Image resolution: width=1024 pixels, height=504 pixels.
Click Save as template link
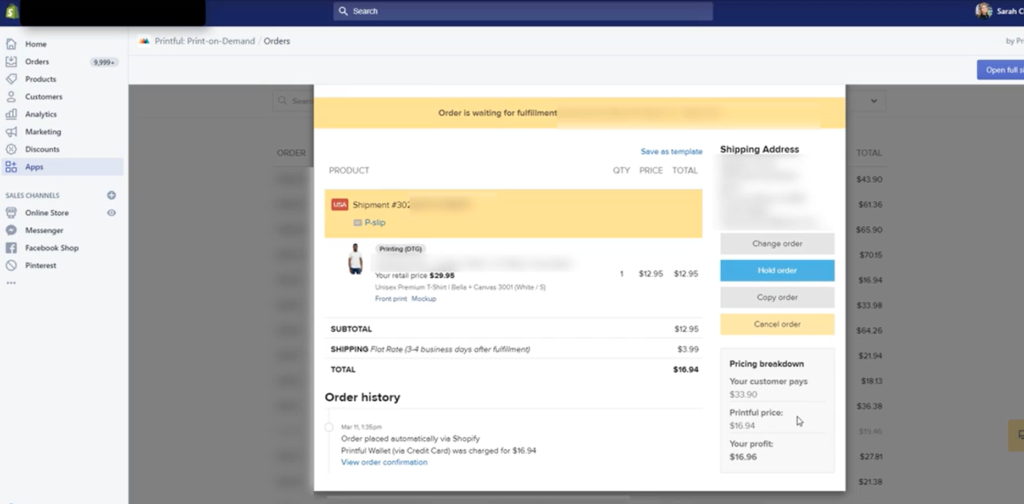pyautogui.click(x=671, y=151)
